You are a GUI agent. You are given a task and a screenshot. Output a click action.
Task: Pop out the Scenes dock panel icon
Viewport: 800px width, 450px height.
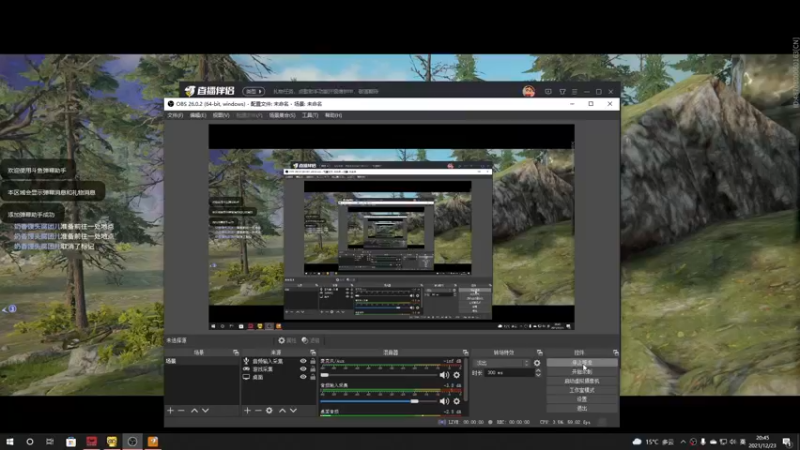[x=236, y=353]
